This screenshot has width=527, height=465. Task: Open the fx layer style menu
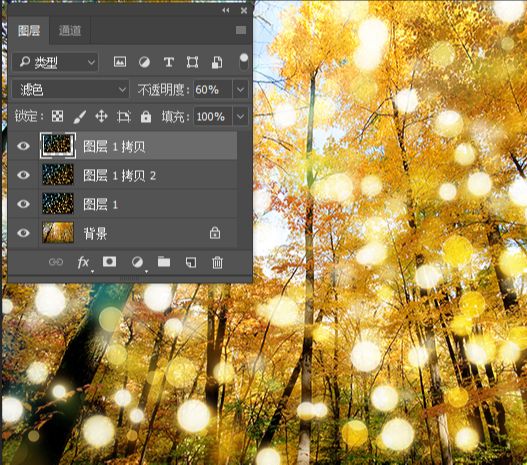(x=83, y=262)
